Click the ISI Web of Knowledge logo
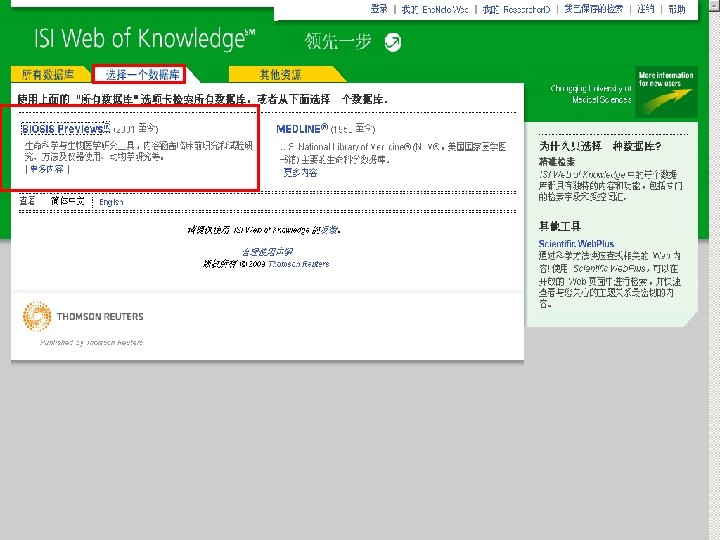The width and height of the screenshot is (720, 540). point(144,39)
